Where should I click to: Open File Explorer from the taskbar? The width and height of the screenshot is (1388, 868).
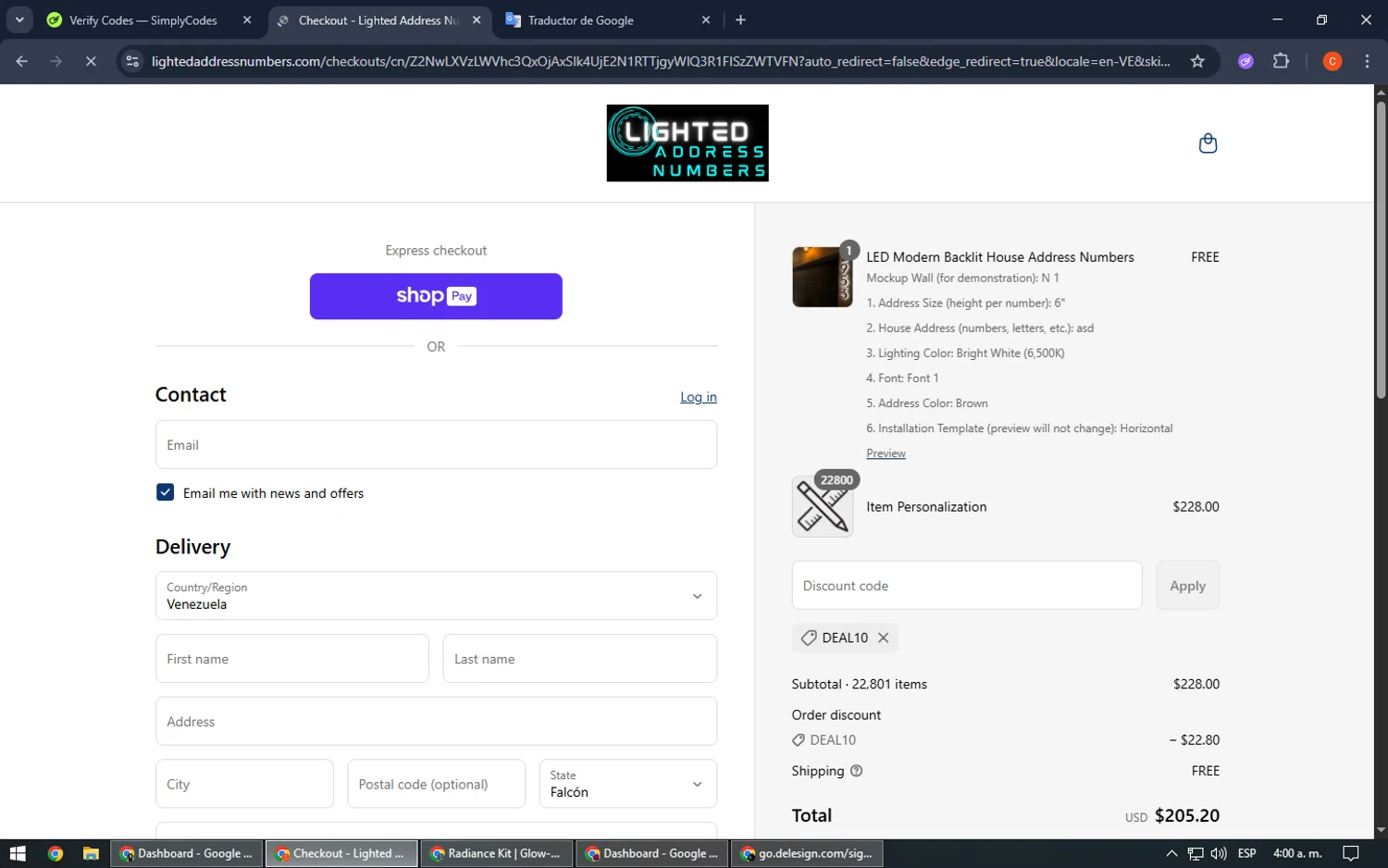coord(91,853)
